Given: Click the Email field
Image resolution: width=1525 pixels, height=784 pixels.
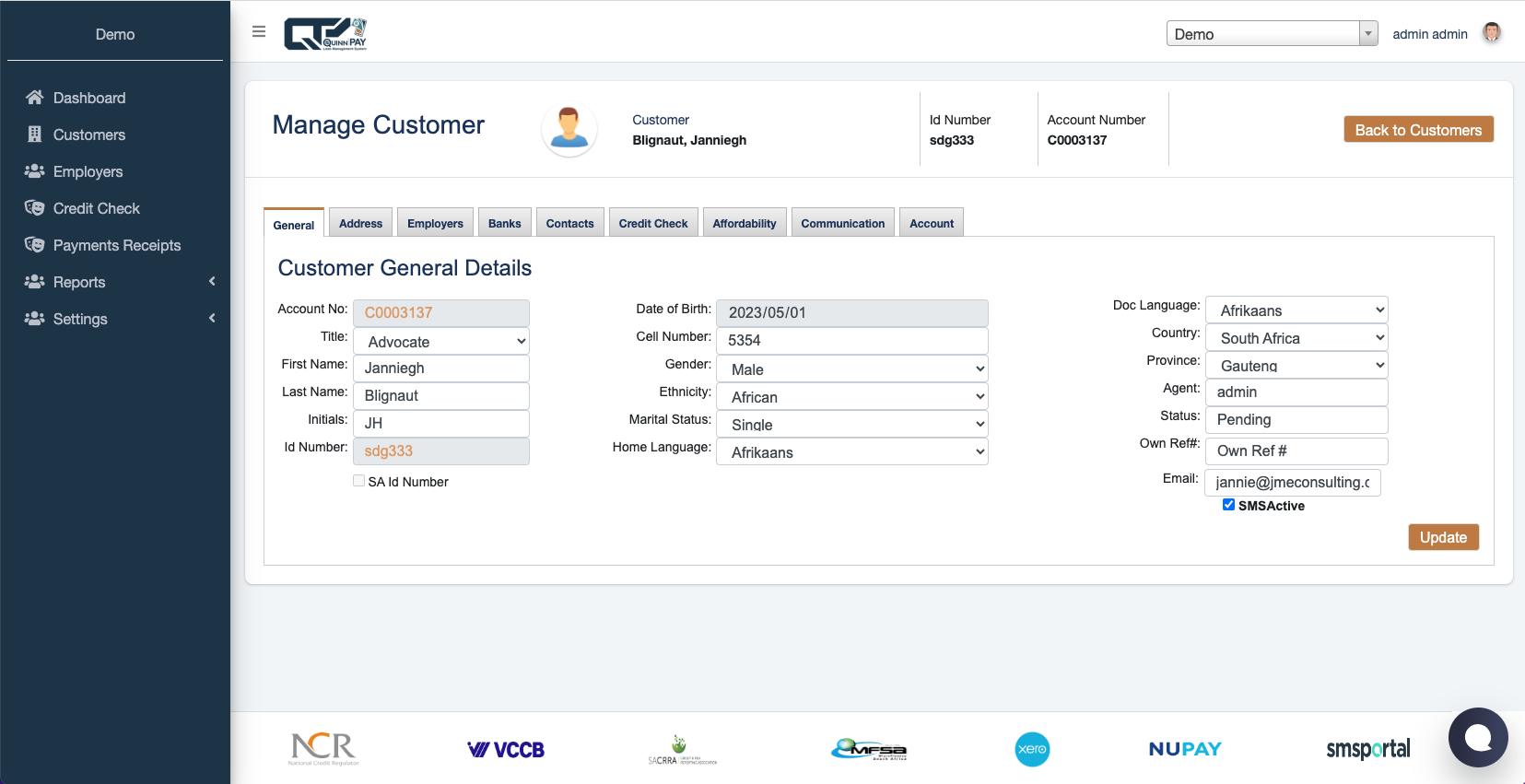Looking at the screenshot, I should tap(1293, 482).
